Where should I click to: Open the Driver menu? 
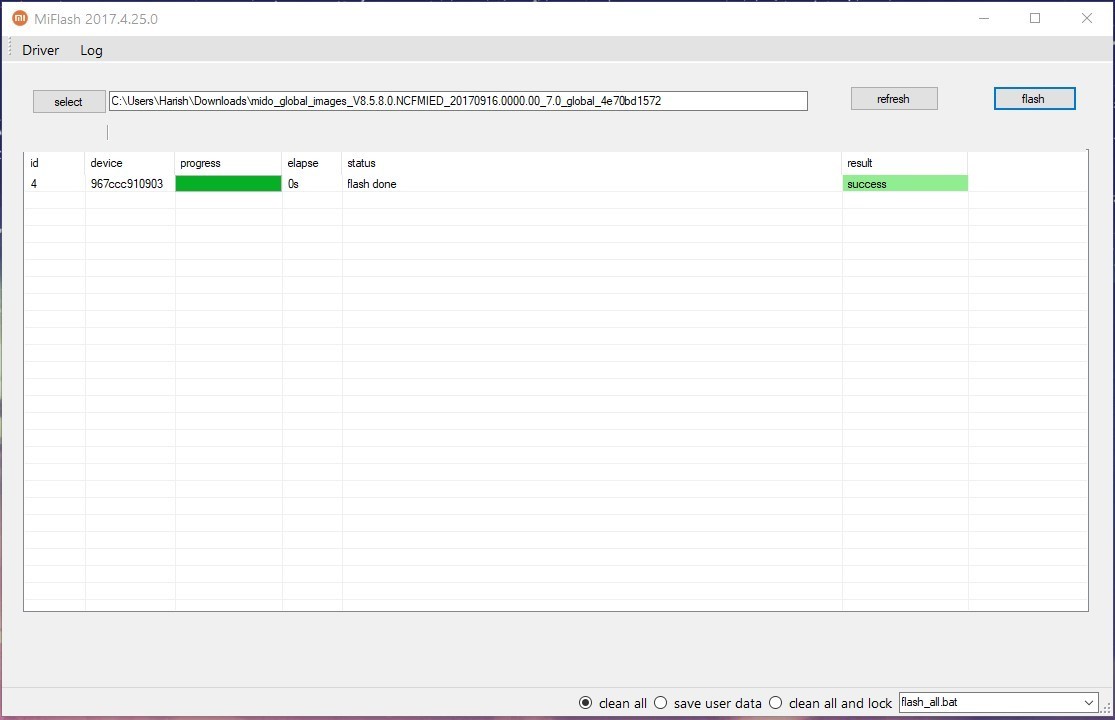click(41, 50)
